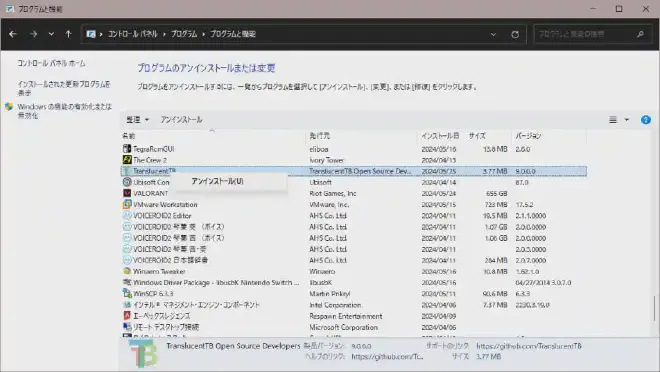Click the エーペックスレジェンズ icon

(x=127, y=316)
